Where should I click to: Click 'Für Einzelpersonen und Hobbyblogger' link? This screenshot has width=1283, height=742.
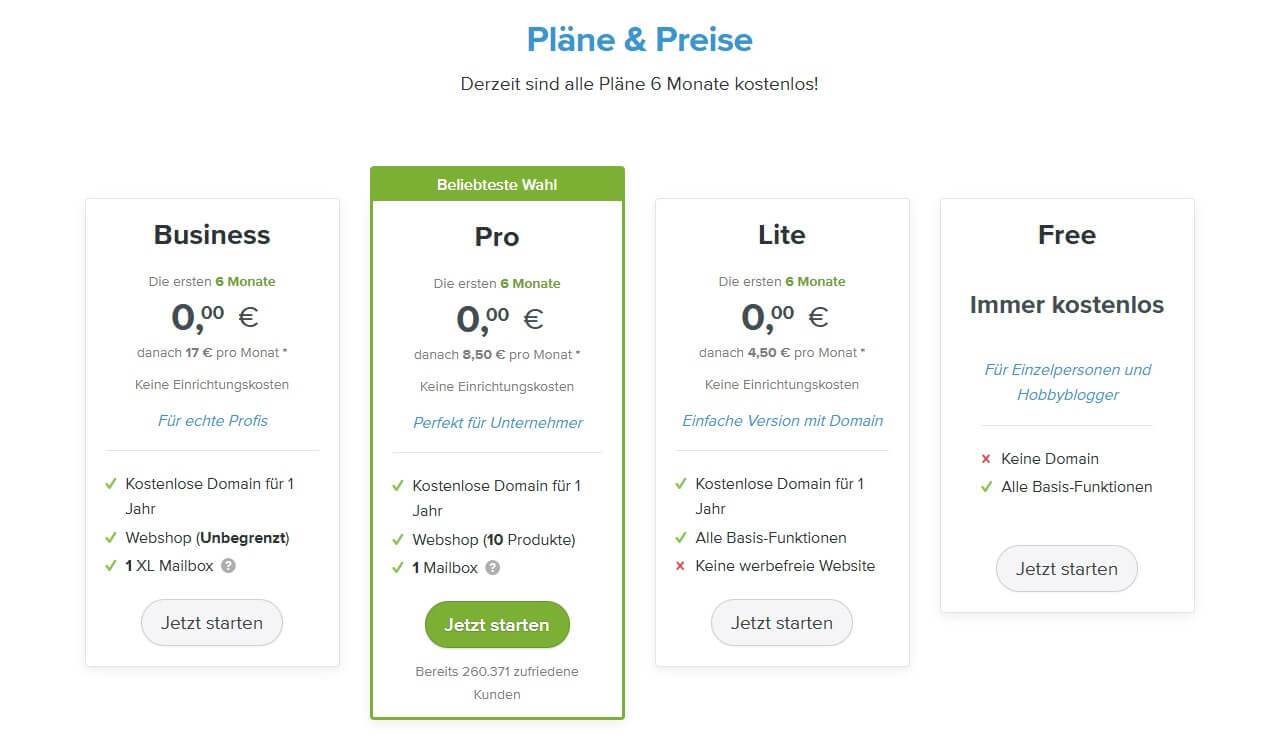click(x=1067, y=382)
